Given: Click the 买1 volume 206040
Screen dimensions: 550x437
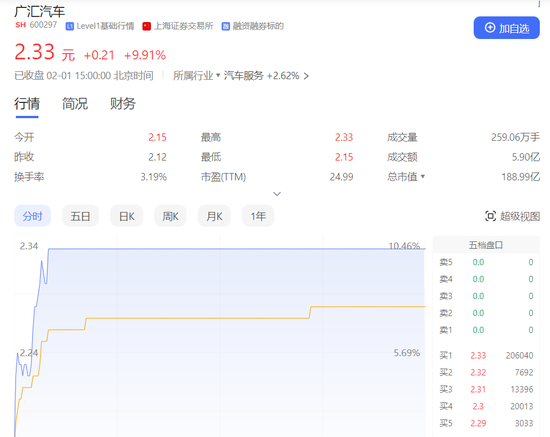Looking at the screenshot, I should 519,356.
